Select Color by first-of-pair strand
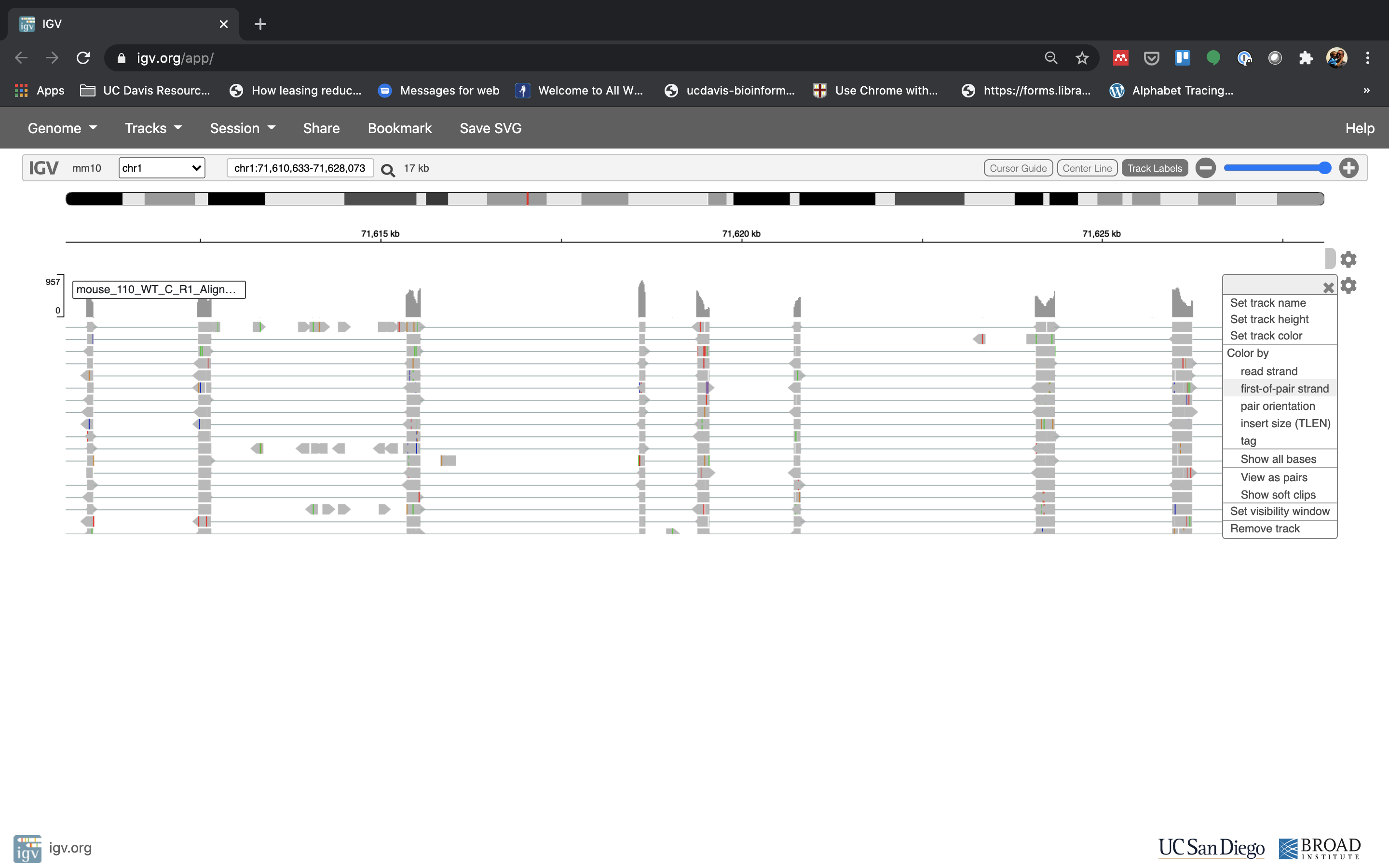The image size is (1389, 868). coord(1284,388)
